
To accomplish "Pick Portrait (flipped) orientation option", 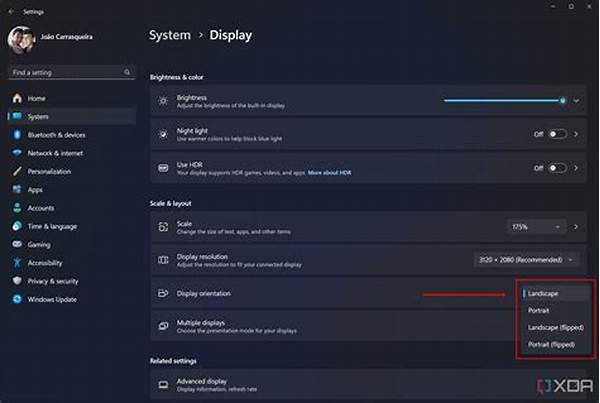I will click(x=552, y=344).
